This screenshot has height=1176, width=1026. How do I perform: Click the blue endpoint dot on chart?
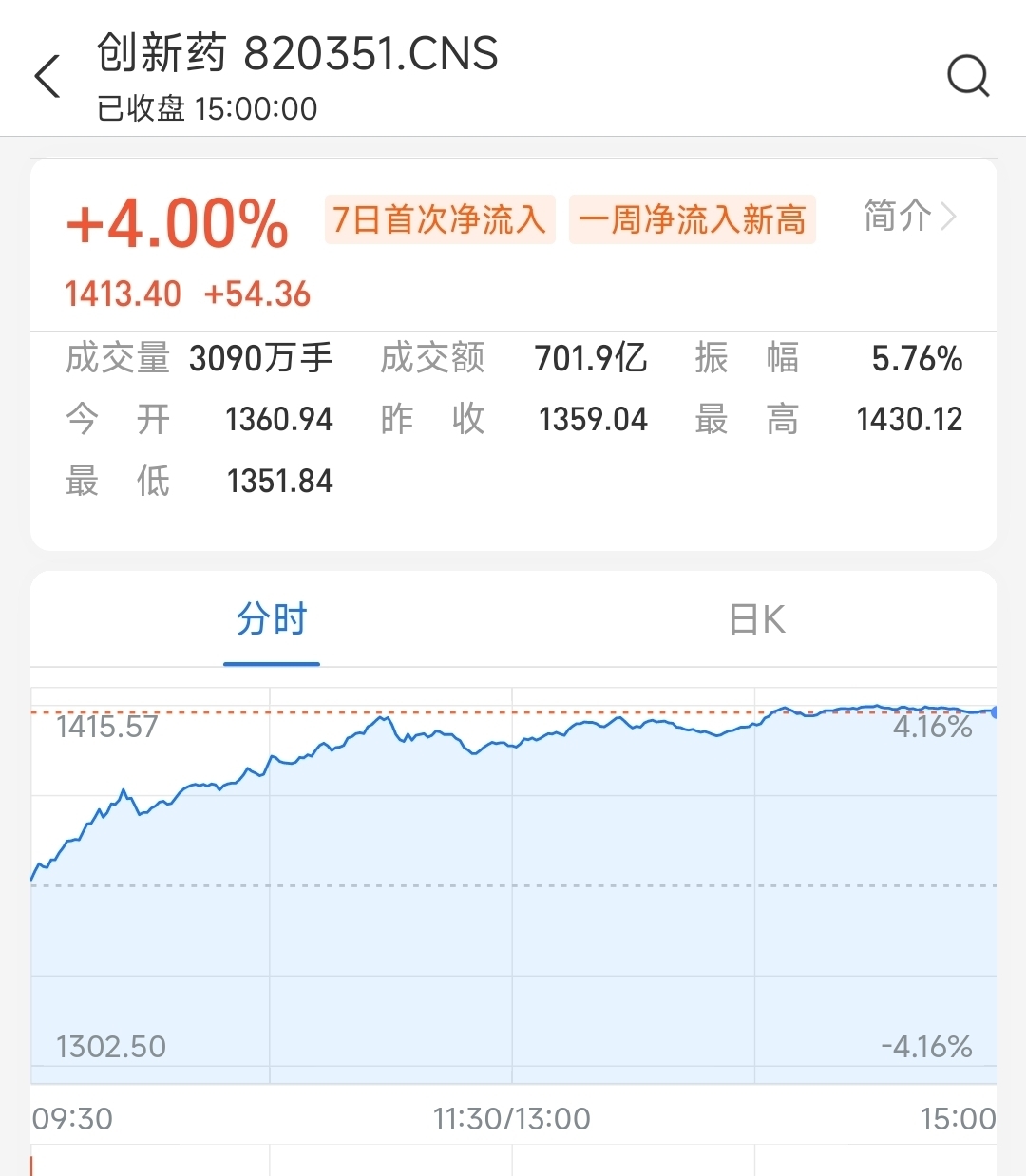995,712
